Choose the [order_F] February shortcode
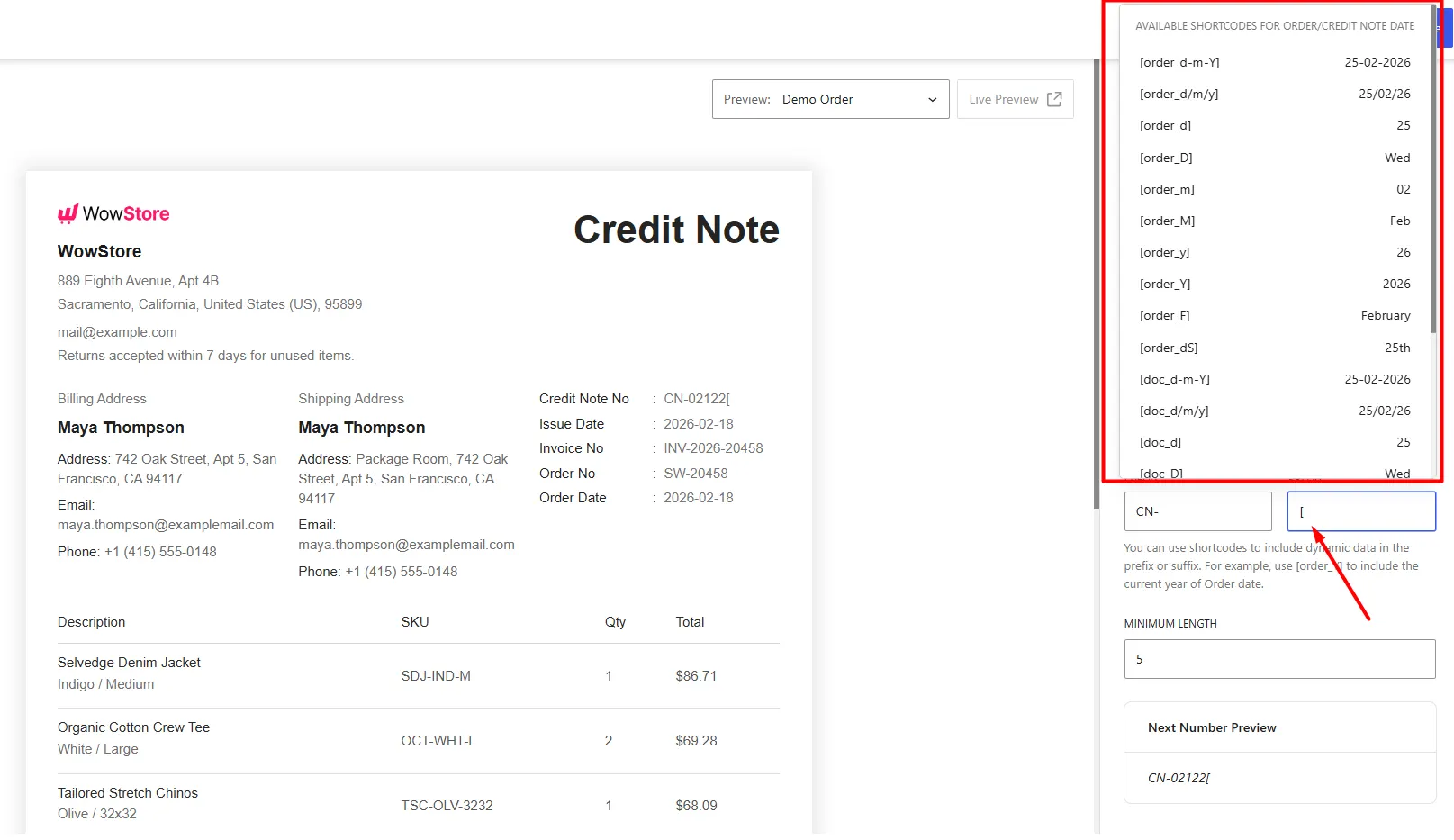1454x840 pixels. click(x=1274, y=315)
